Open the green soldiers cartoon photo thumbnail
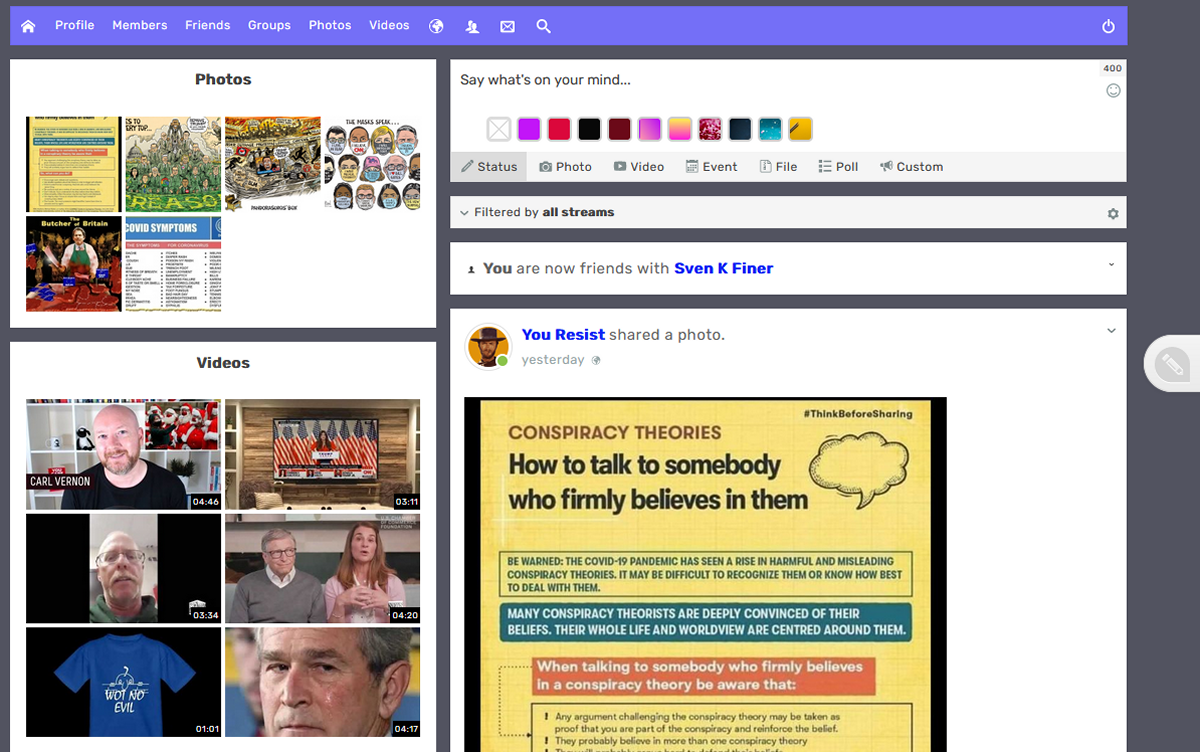Screen dimensions: 1200x752 173,164
